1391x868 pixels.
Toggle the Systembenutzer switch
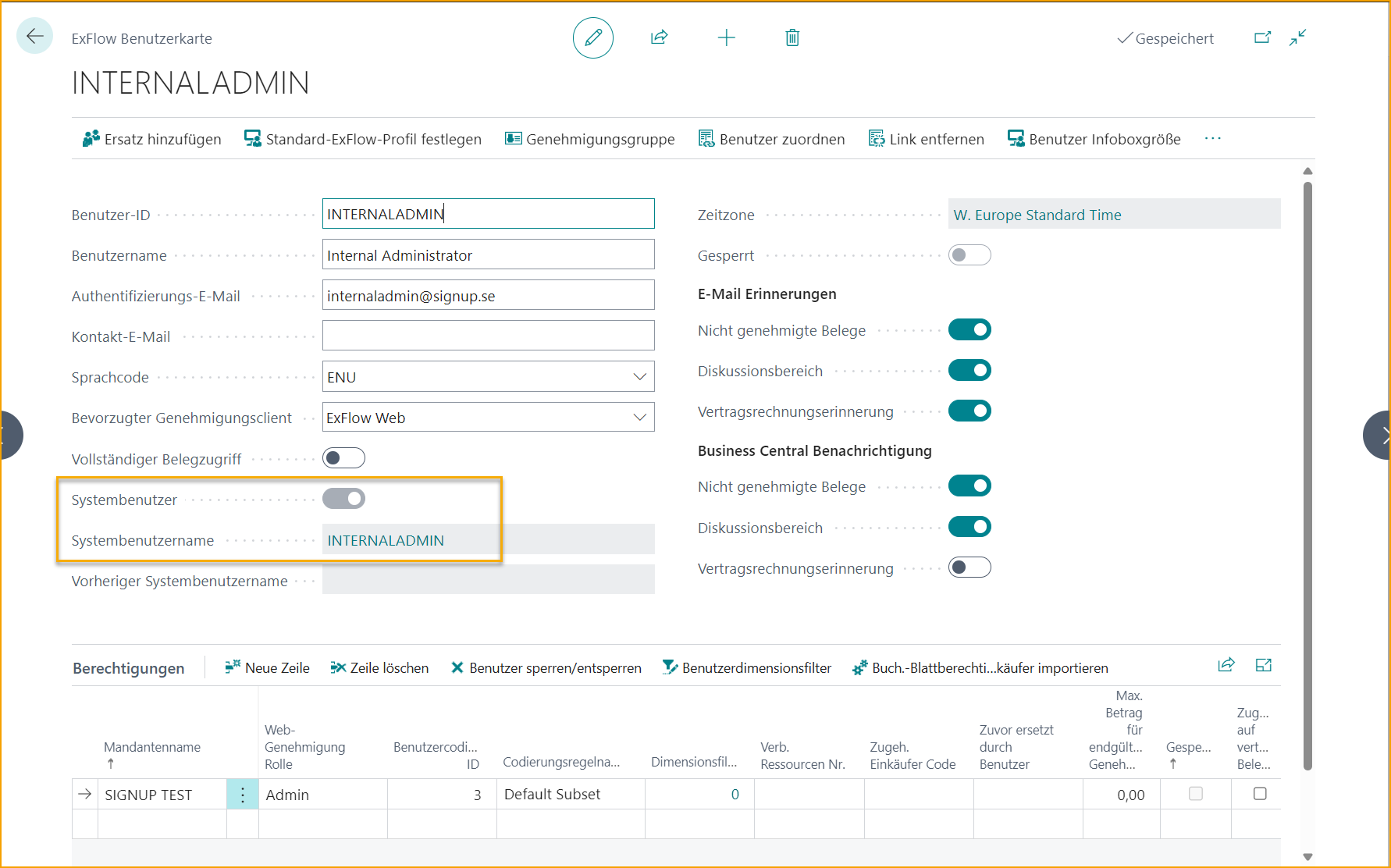pos(343,499)
